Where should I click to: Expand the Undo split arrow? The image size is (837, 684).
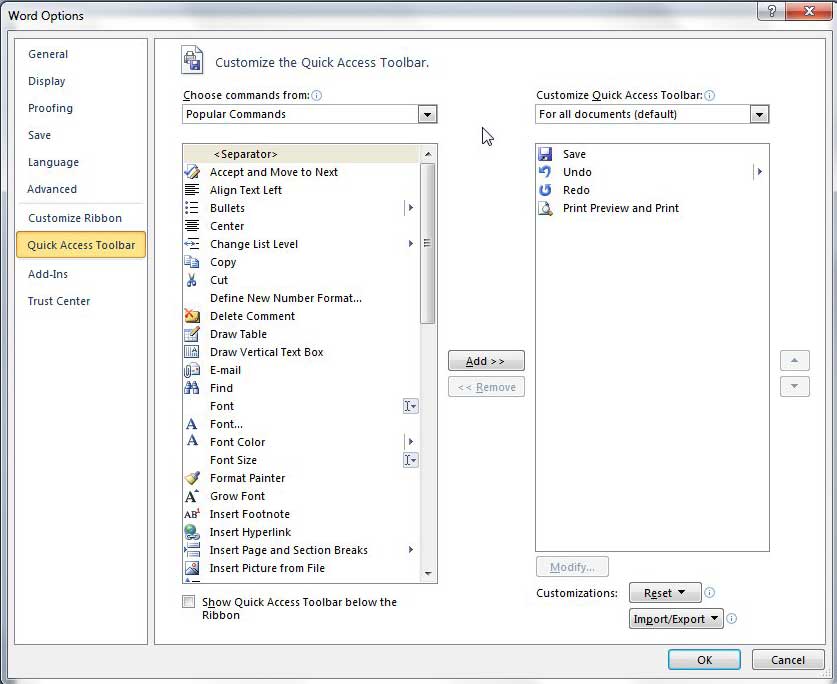(760, 172)
